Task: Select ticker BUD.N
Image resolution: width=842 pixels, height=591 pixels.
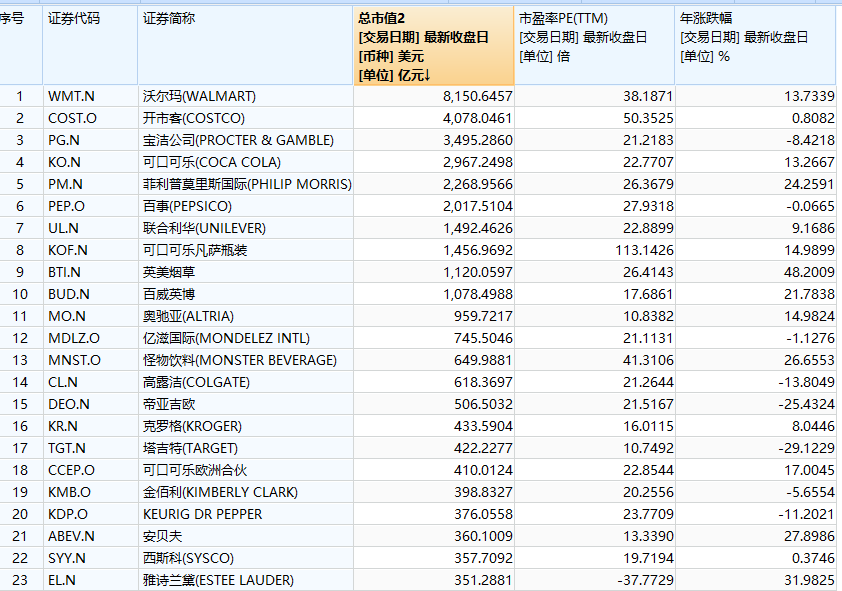Action: [69, 295]
